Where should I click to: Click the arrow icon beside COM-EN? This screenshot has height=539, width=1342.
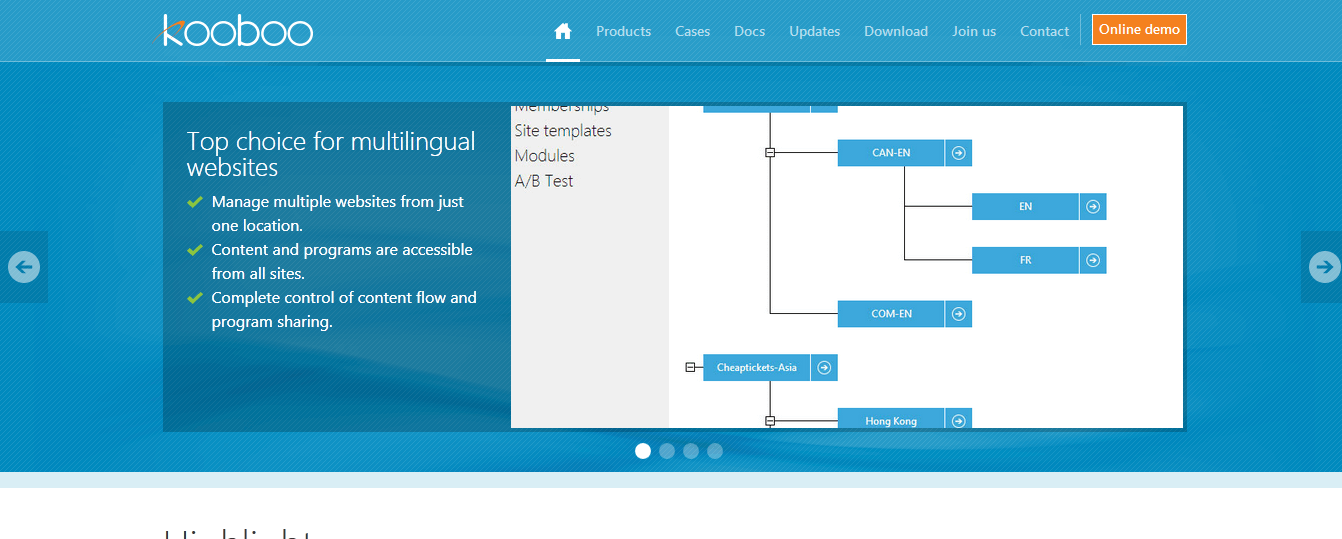coord(958,314)
